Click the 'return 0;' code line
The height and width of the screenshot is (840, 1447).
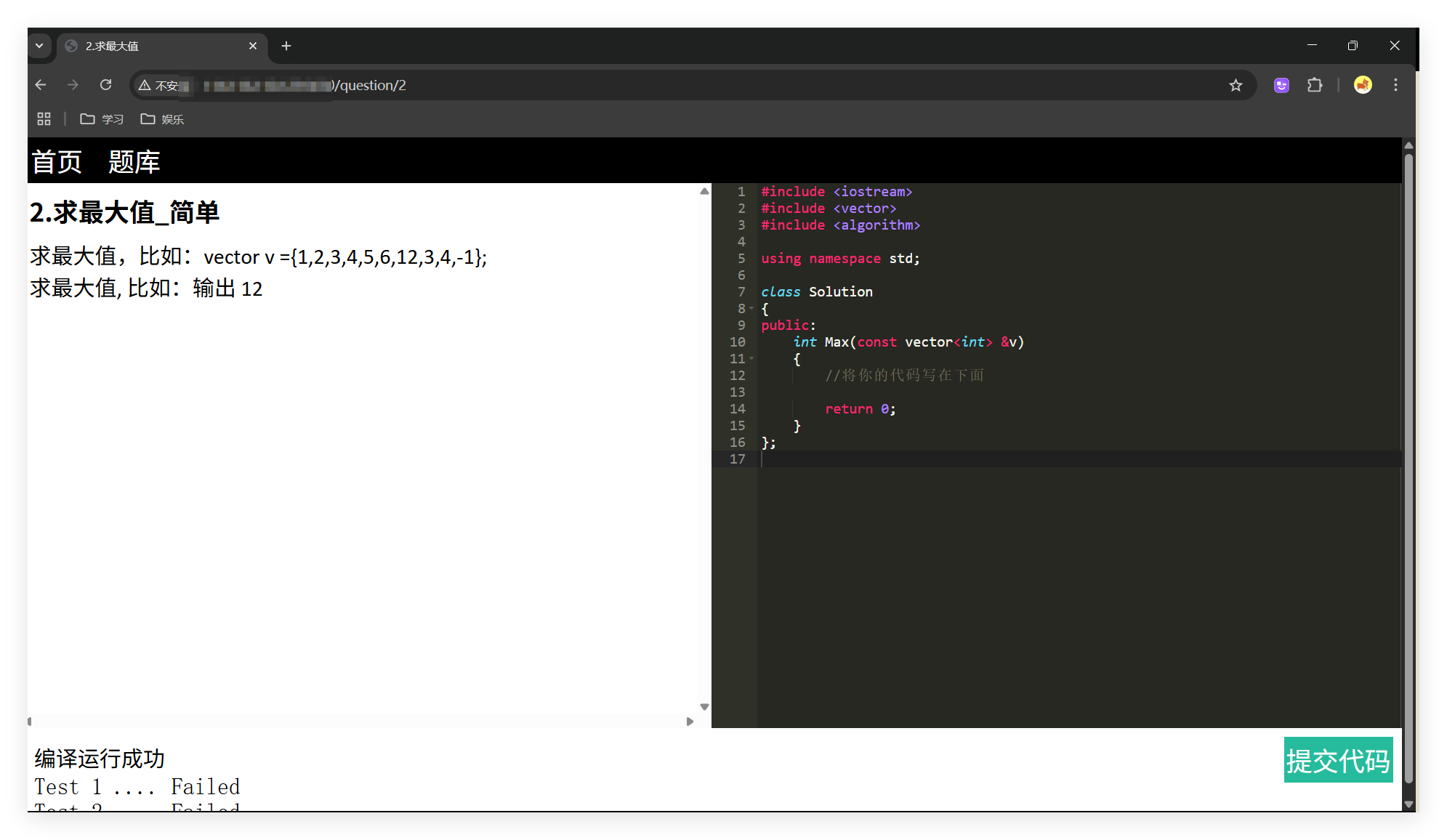pos(860,409)
